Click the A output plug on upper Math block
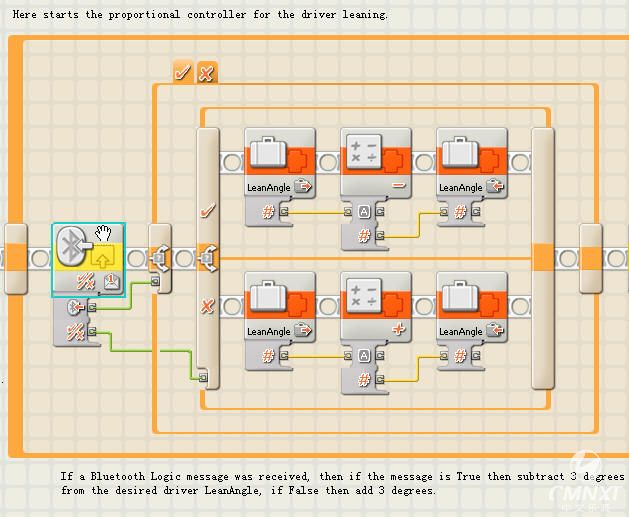This screenshot has height=517, width=629. [380, 212]
